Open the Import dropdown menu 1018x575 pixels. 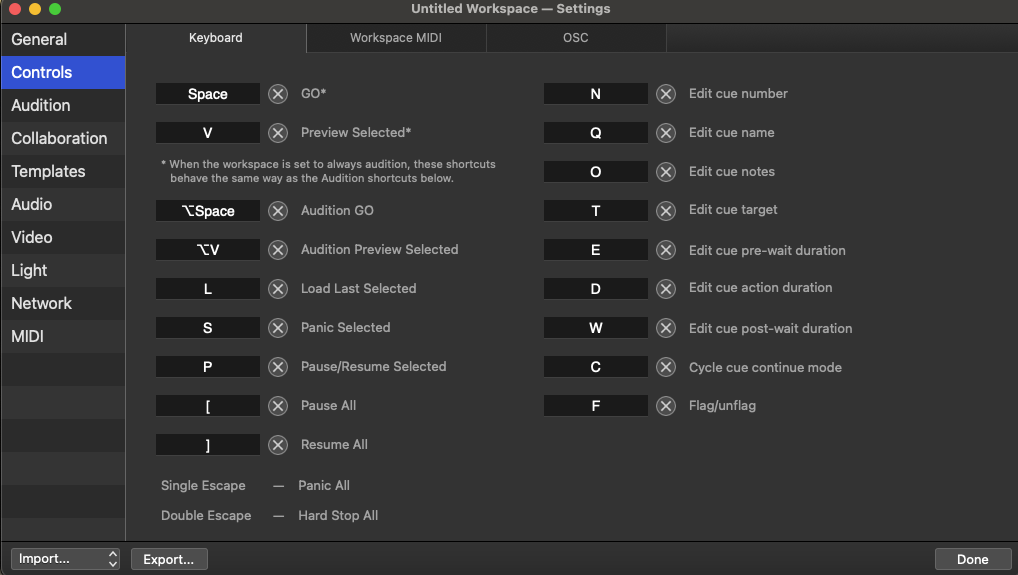(x=66, y=559)
